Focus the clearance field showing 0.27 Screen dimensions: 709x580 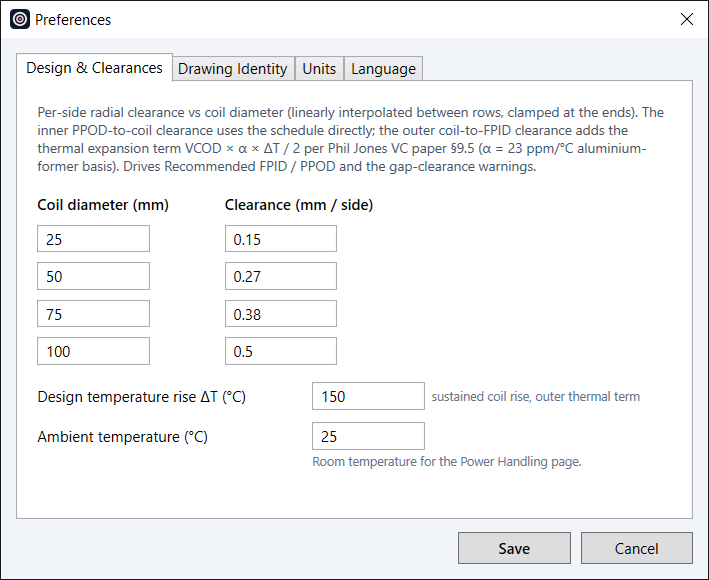pyautogui.click(x=281, y=276)
